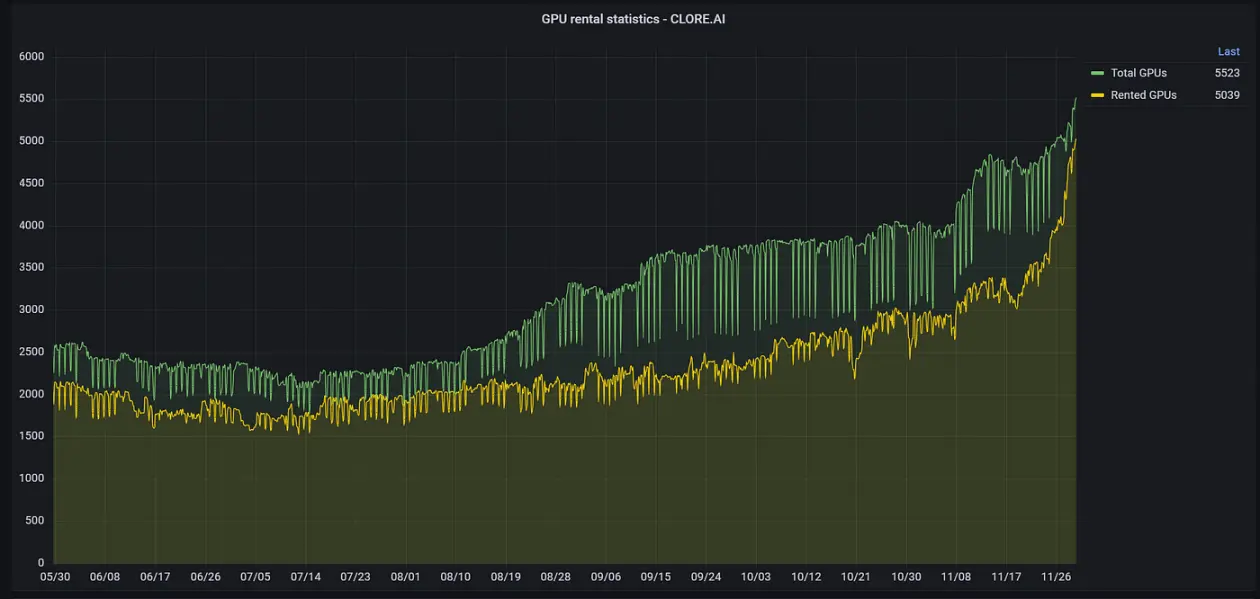Image resolution: width=1260 pixels, height=599 pixels.
Task: Toggle the Total GPUs series in legend
Action: pyautogui.click(x=1138, y=73)
